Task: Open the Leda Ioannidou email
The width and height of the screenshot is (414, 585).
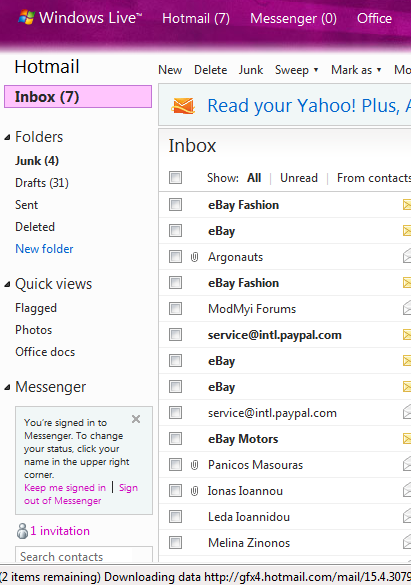Action: point(249,517)
